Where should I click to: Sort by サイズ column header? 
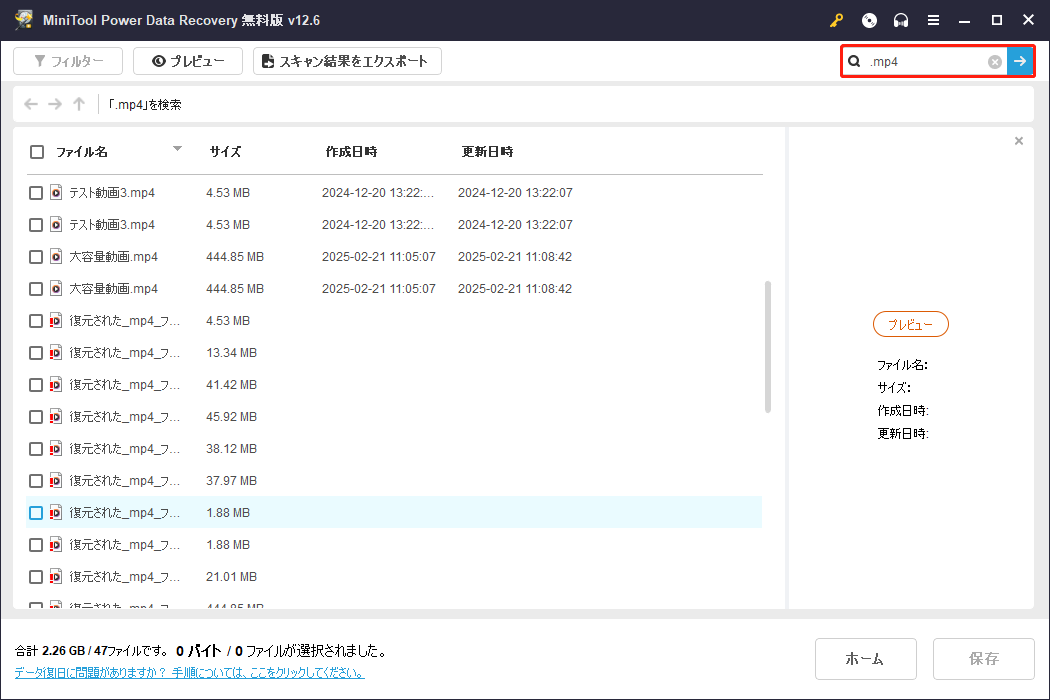coord(225,152)
